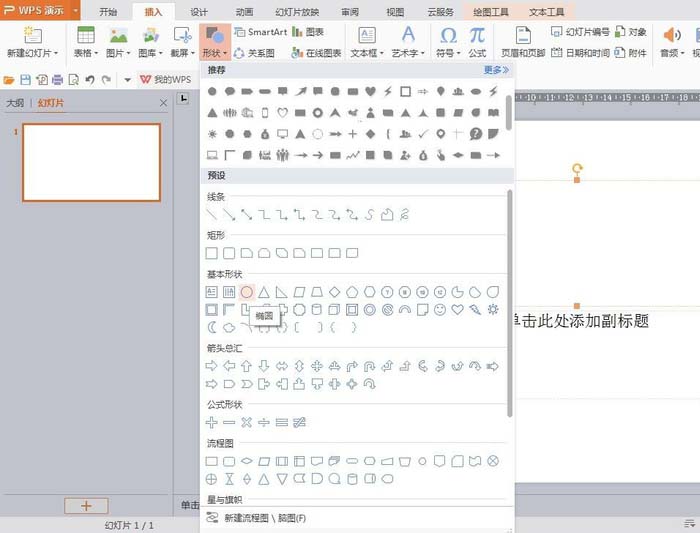Pick the smiley face shape
Screen dimensions: 700x533
[440, 310]
